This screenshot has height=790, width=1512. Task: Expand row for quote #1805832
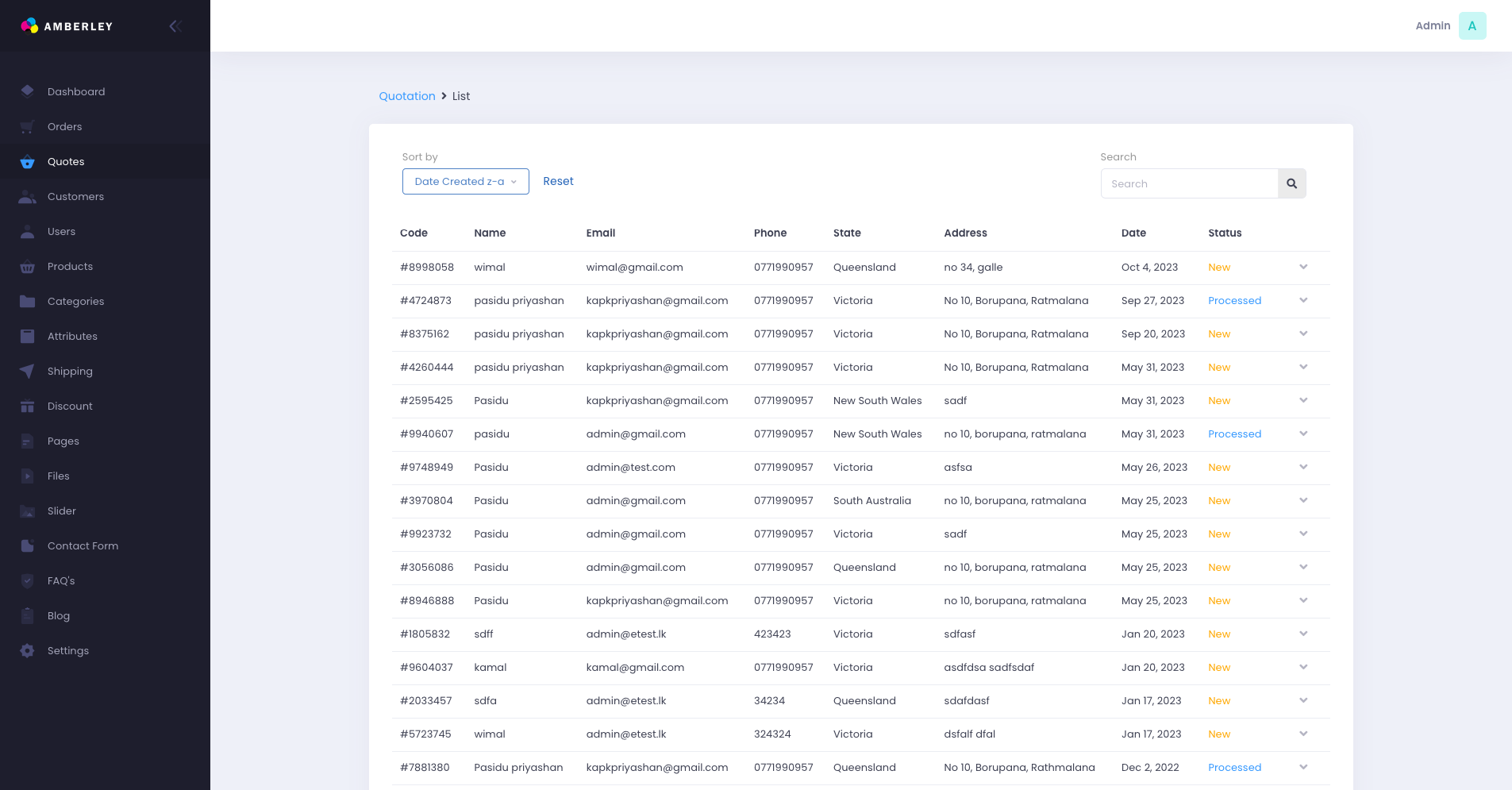1302,634
